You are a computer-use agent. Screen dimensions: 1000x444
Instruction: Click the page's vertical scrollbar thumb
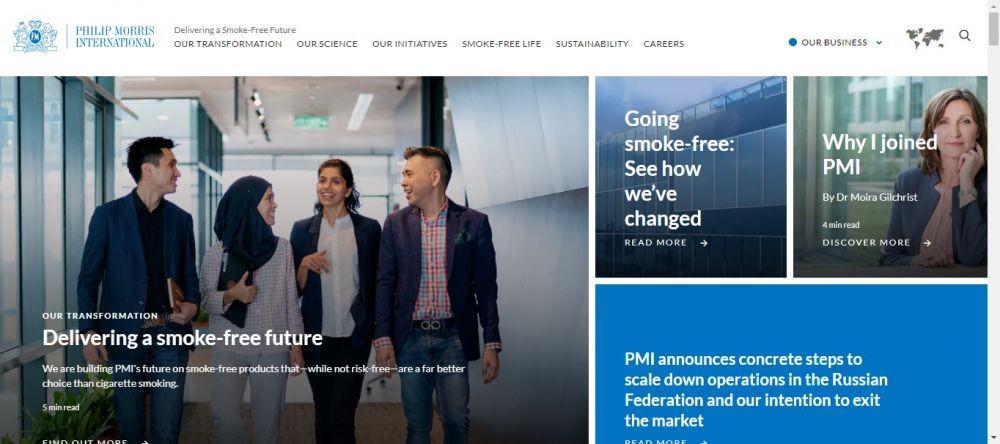point(994,28)
